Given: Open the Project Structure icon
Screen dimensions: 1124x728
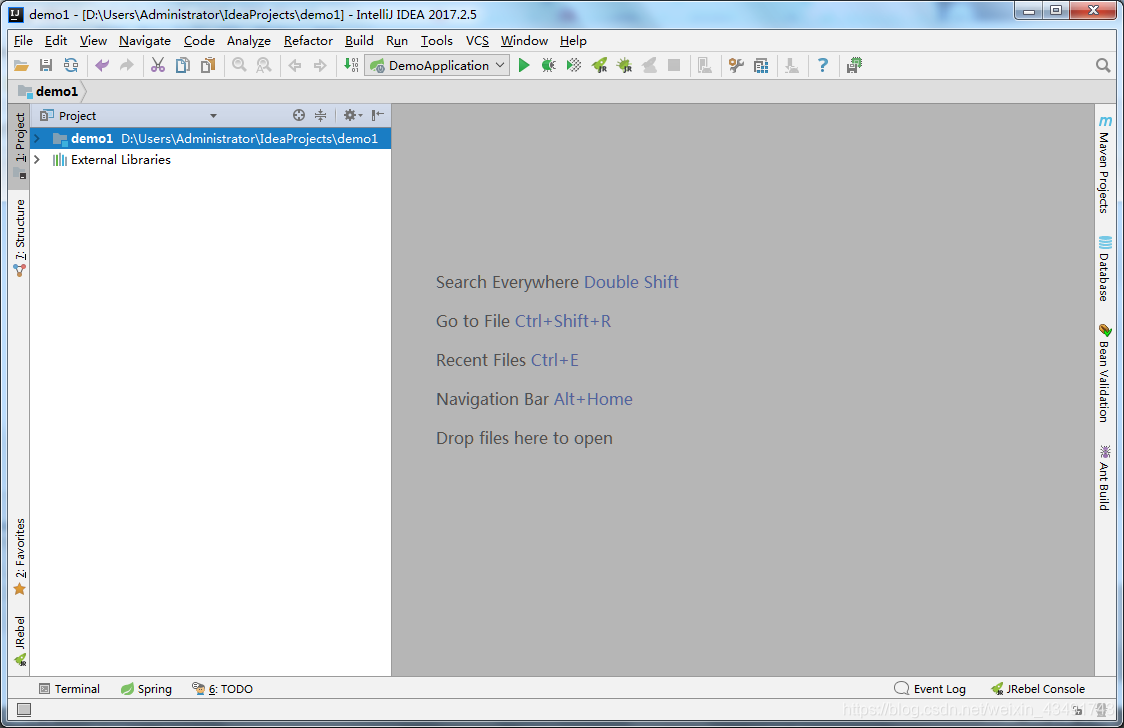Looking at the screenshot, I should pyautogui.click(x=761, y=66).
